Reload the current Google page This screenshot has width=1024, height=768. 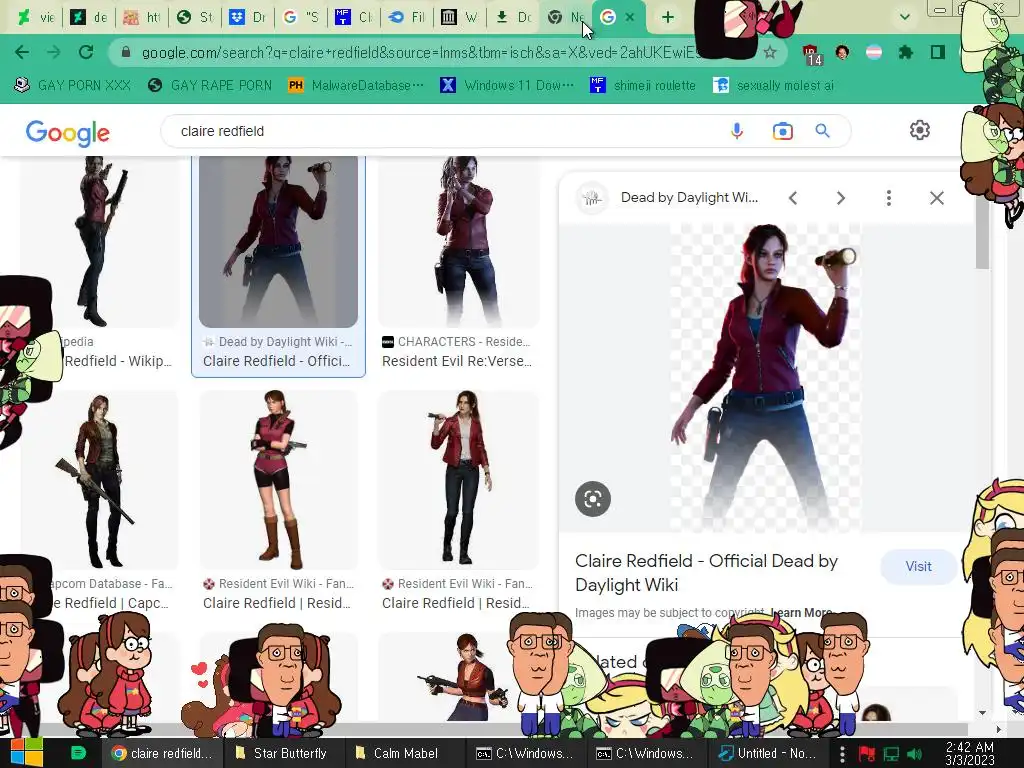(86, 52)
